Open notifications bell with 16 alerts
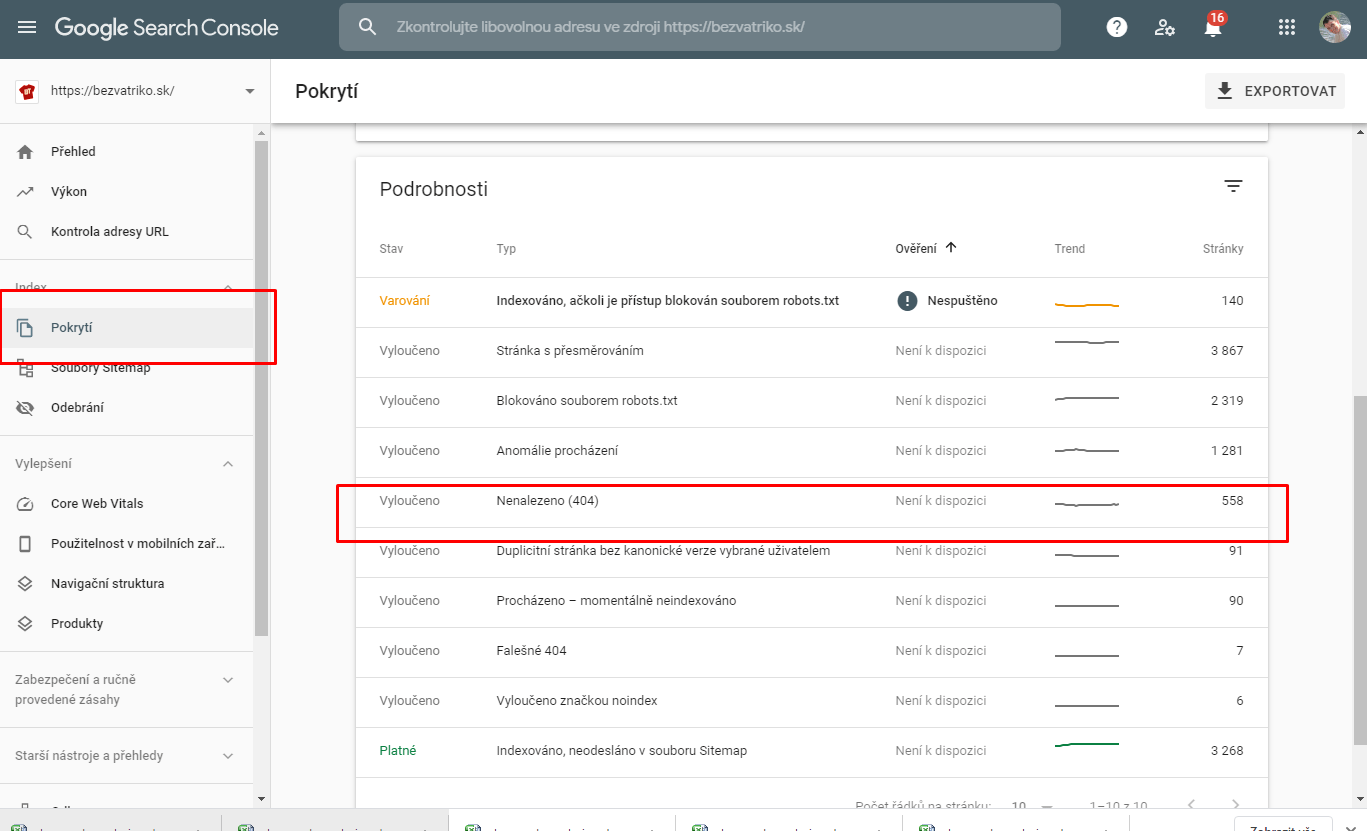The height and width of the screenshot is (831, 1367). pos(1213,28)
